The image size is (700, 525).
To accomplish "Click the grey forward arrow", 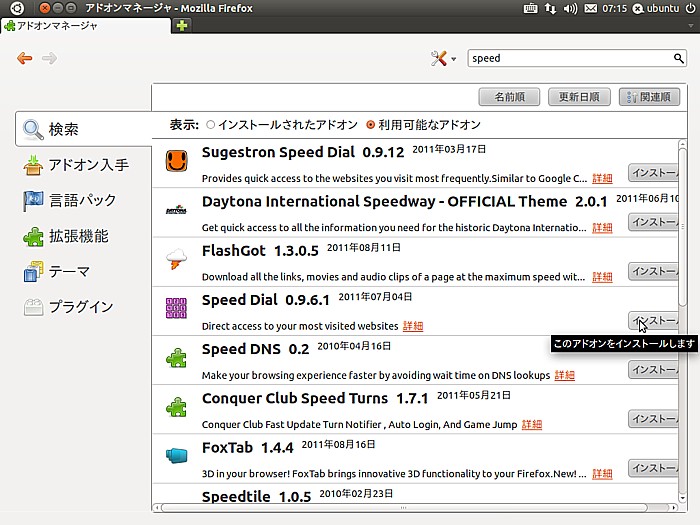I will tap(49, 58).
